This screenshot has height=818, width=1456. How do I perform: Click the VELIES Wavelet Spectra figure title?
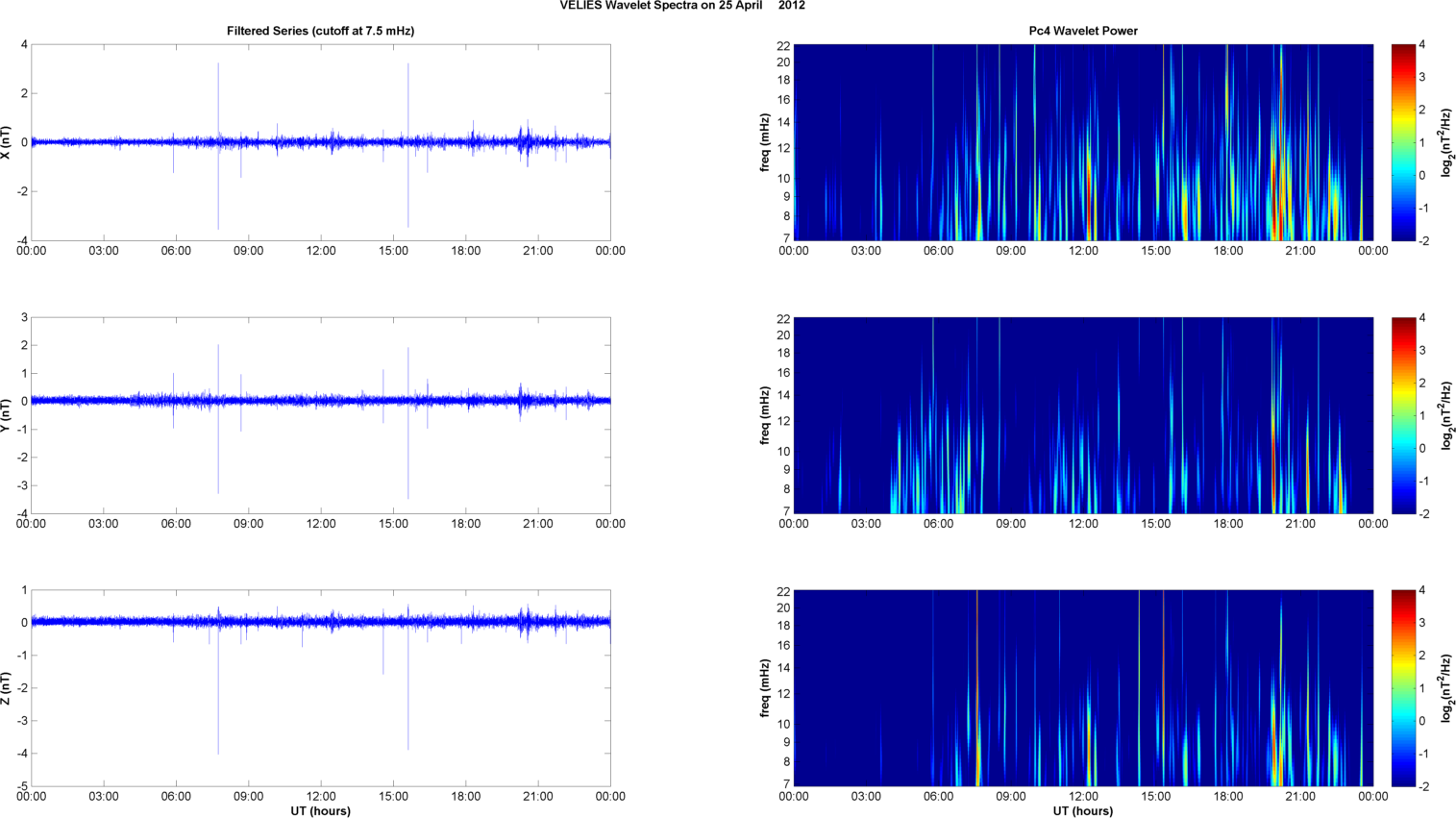[682, 6]
